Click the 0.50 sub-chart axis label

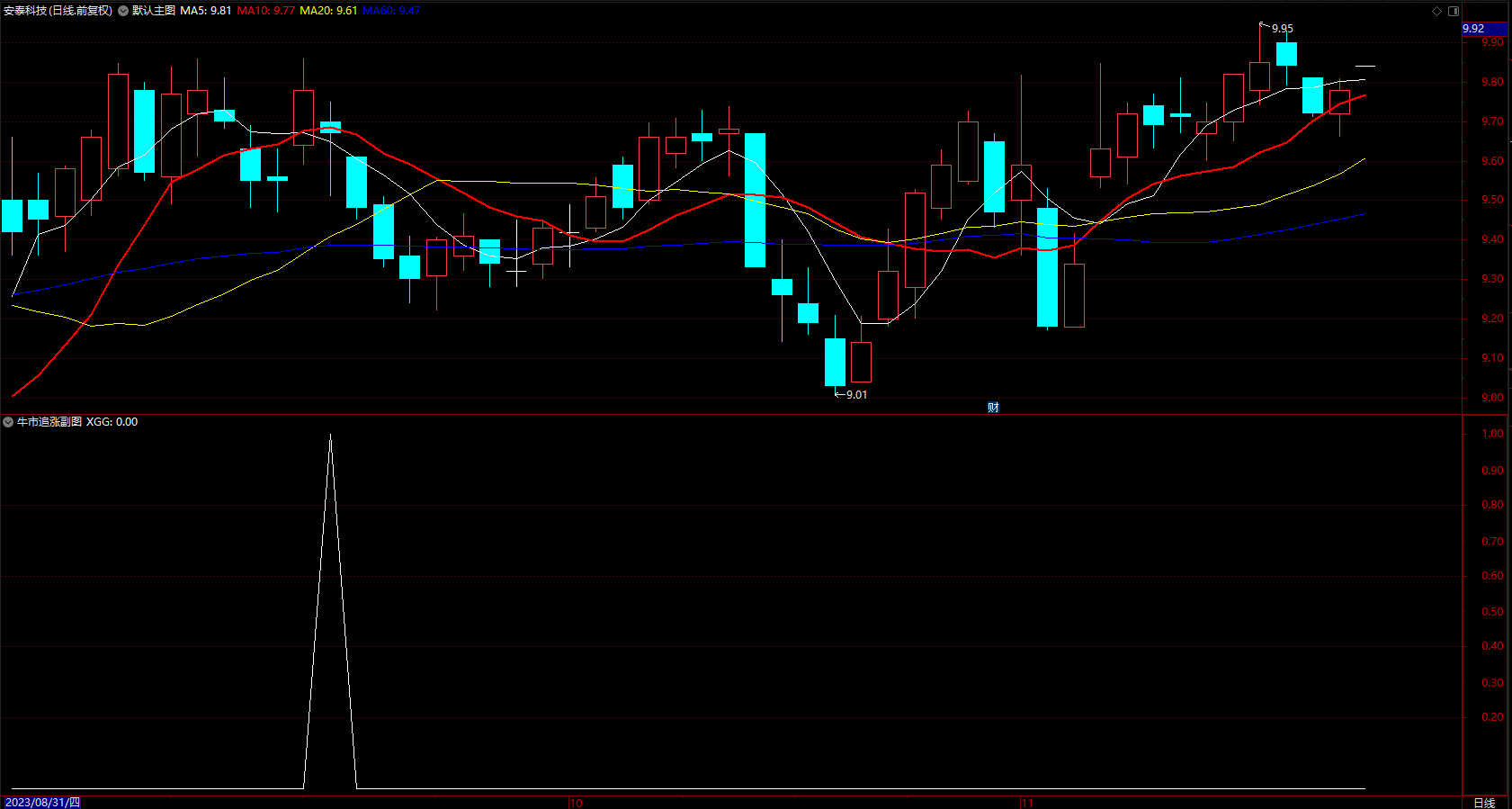[x=1492, y=612]
